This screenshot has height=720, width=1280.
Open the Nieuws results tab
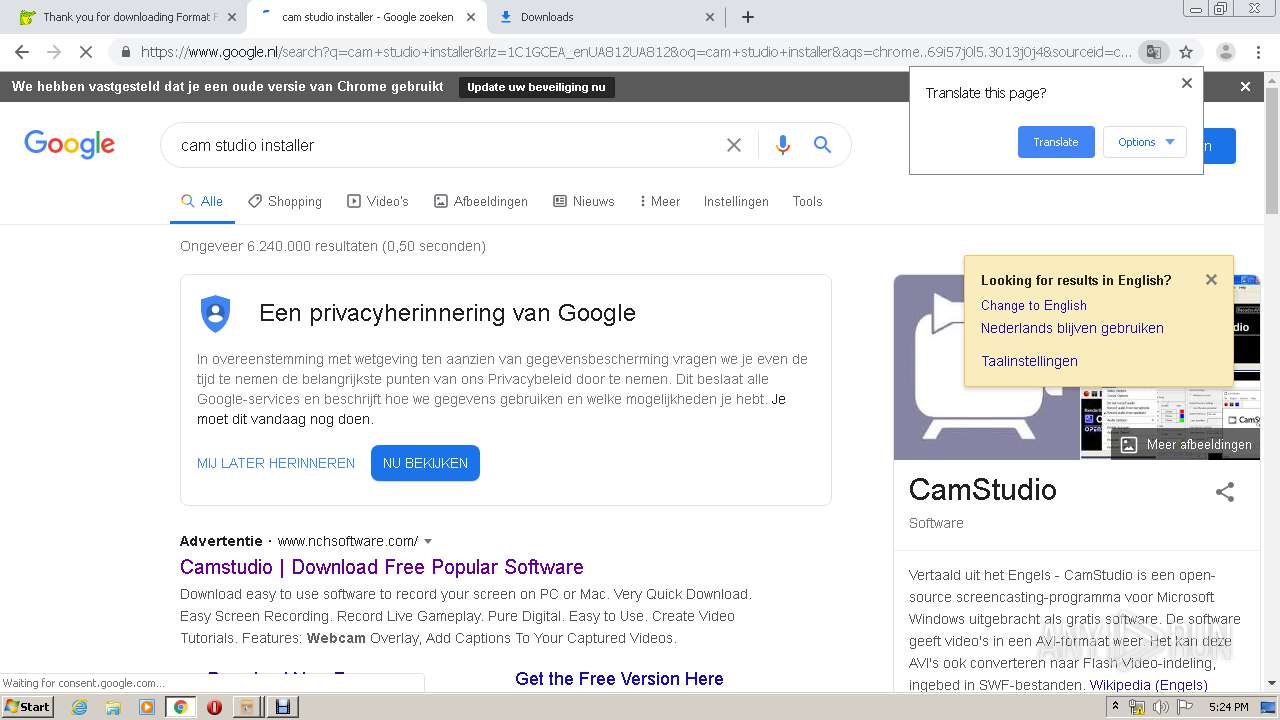tap(584, 201)
